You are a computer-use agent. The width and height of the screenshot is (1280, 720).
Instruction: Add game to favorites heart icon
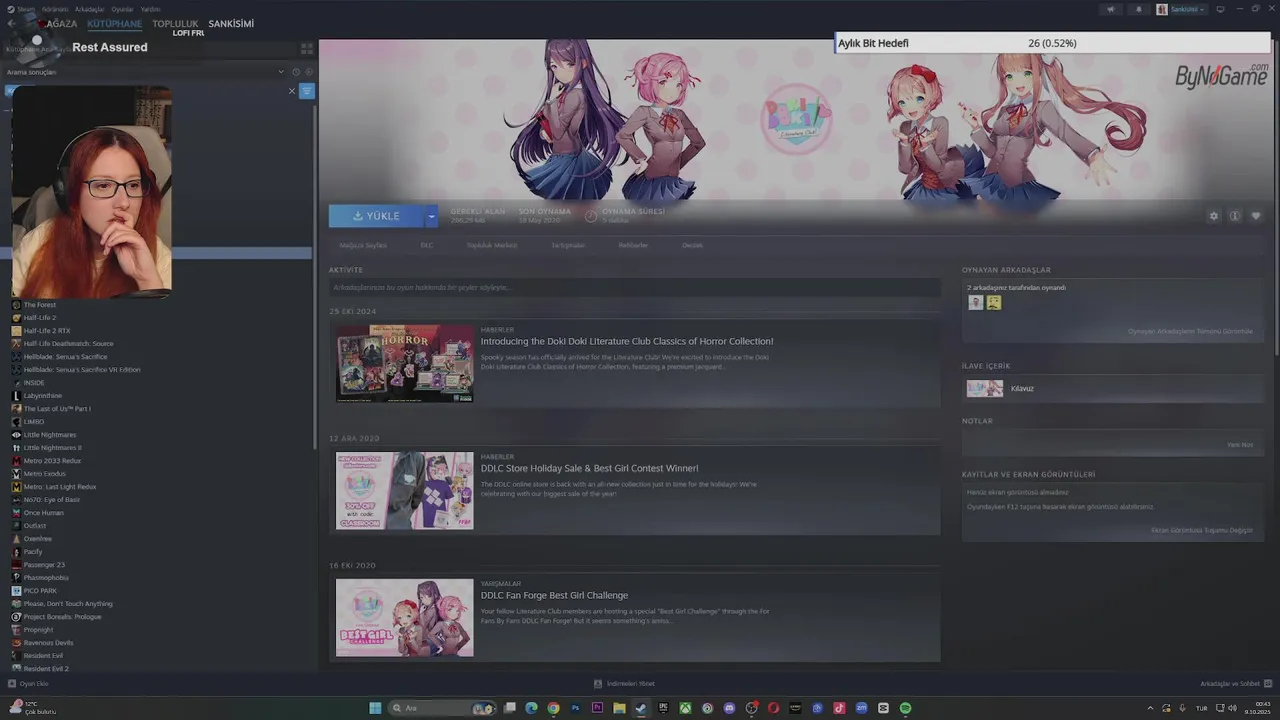tap(1256, 216)
